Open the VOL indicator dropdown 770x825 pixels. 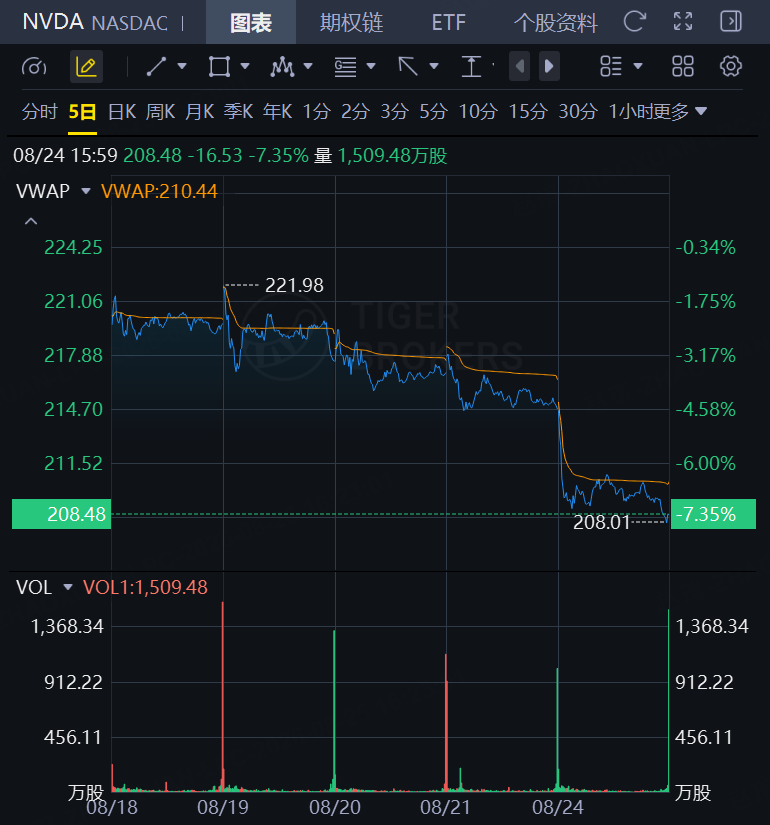tap(68, 587)
